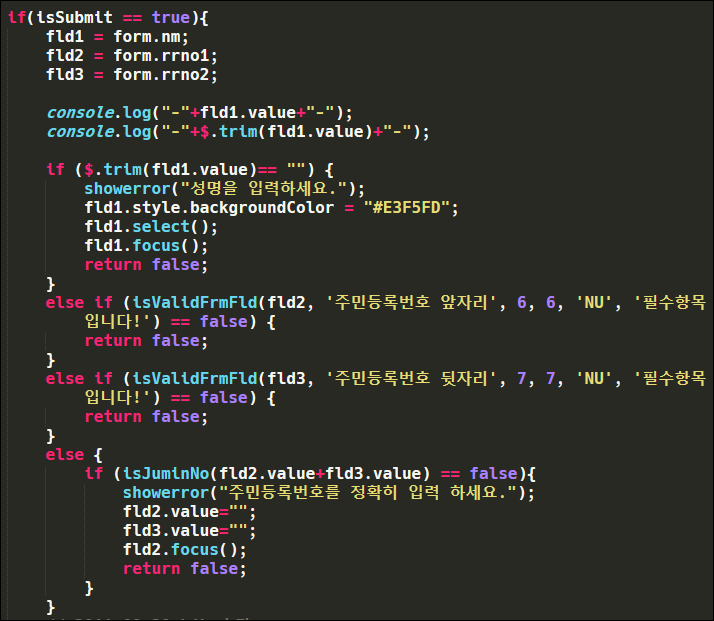Click the console.log line without $.trim

pos(199,112)
